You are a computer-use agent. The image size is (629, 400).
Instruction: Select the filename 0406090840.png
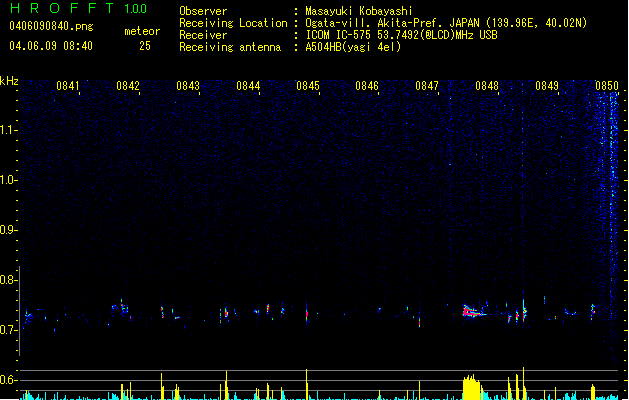(x=51, y=26)
